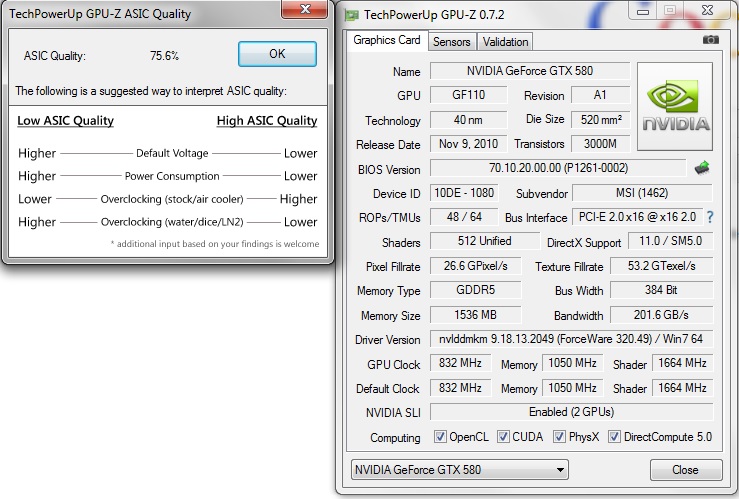Click the additional input is welcome note
The image size is (739, 499).
(x=215, y=244)
